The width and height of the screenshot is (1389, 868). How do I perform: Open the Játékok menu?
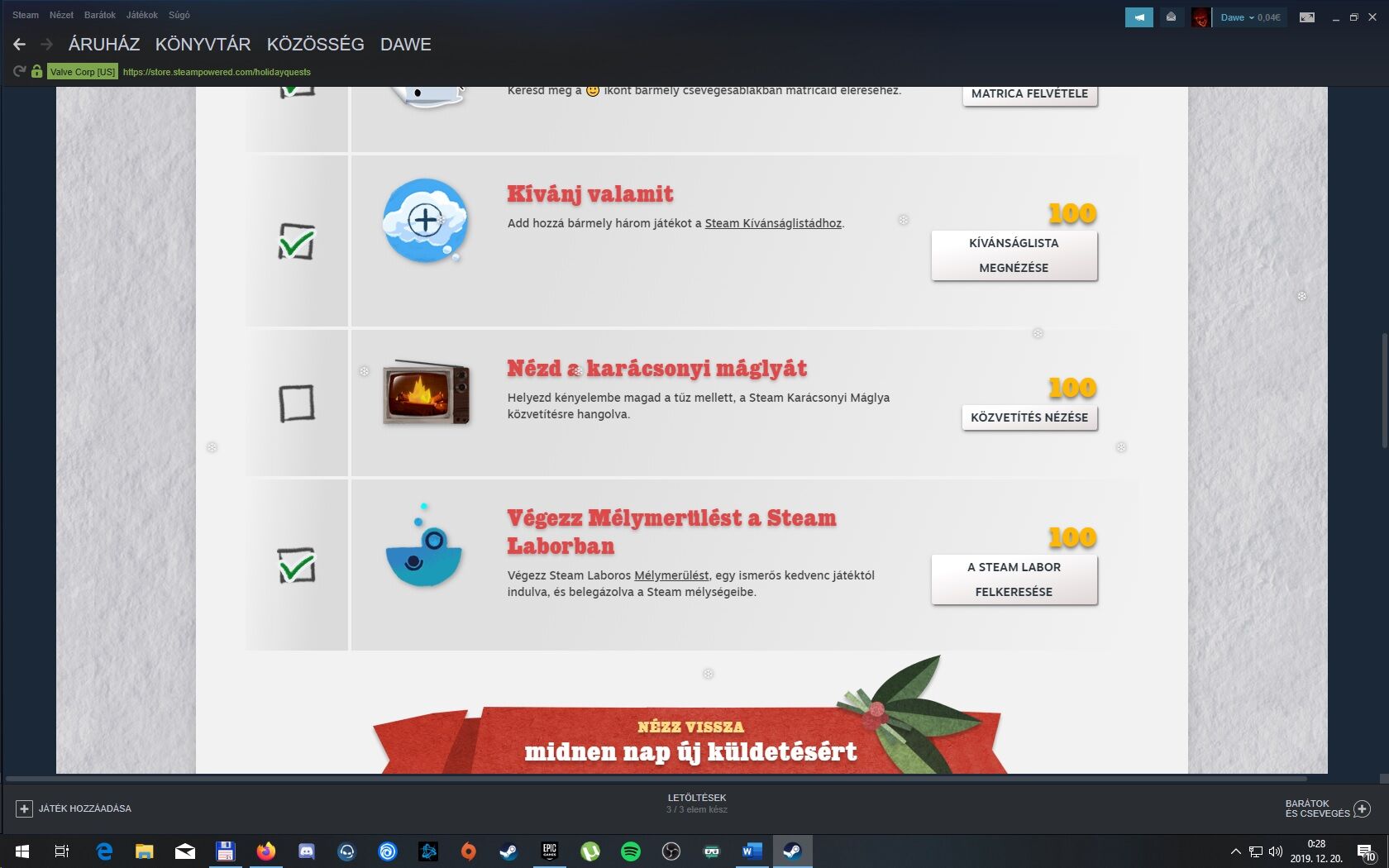pos(142,15)
